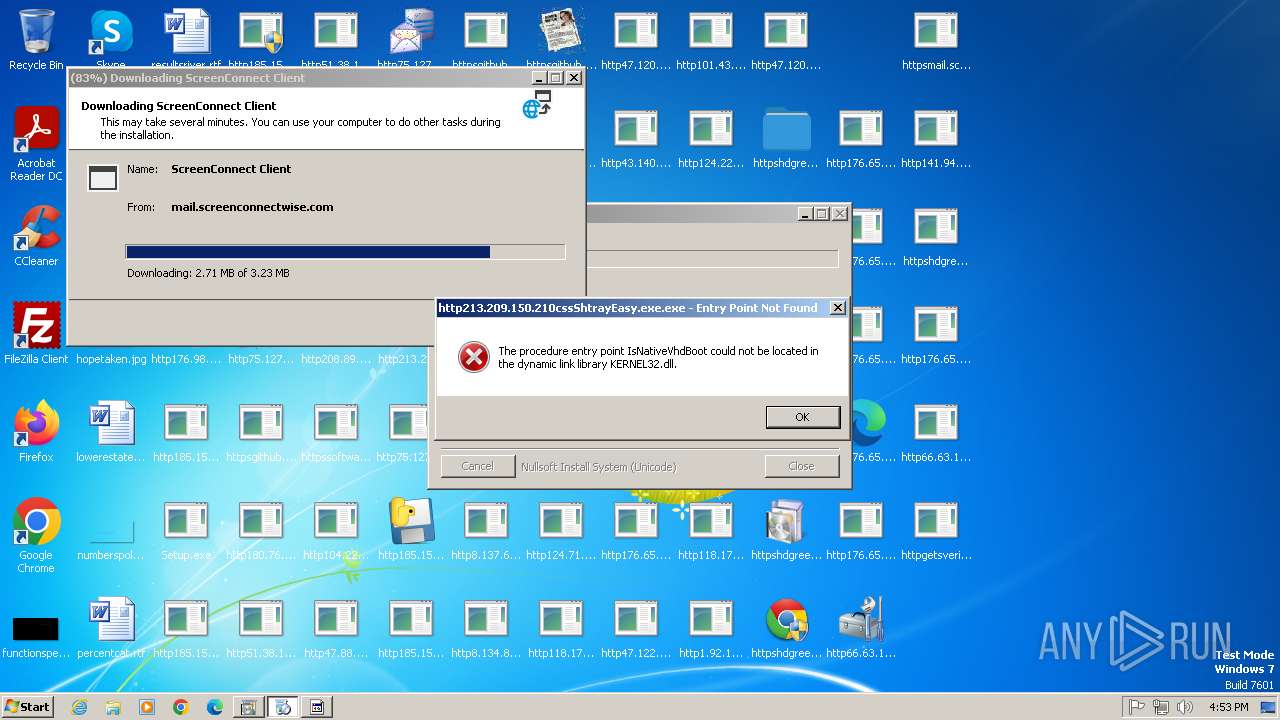Select the httpshdgree... file with Chrome icon
This screenshot has width=1280, height=720.
tap(786, 628)
